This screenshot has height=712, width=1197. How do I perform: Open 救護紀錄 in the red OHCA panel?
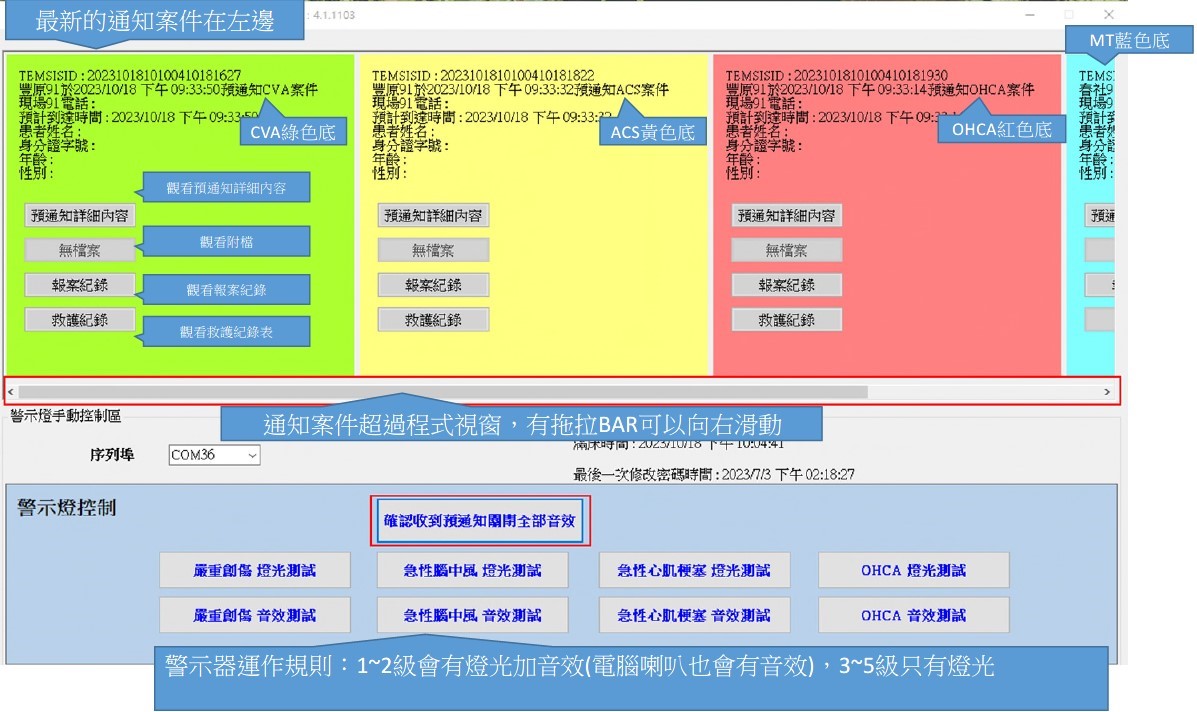pos(786,320)
